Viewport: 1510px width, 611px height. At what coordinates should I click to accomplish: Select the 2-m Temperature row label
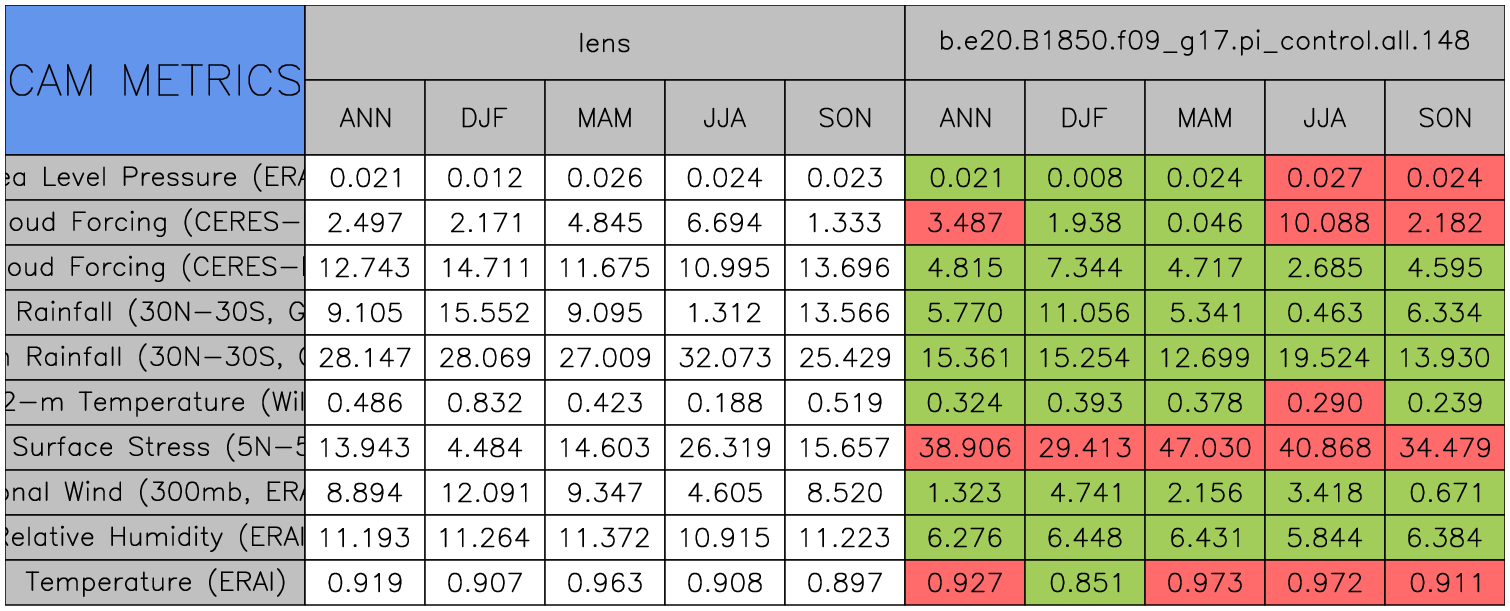click(155, 402)
